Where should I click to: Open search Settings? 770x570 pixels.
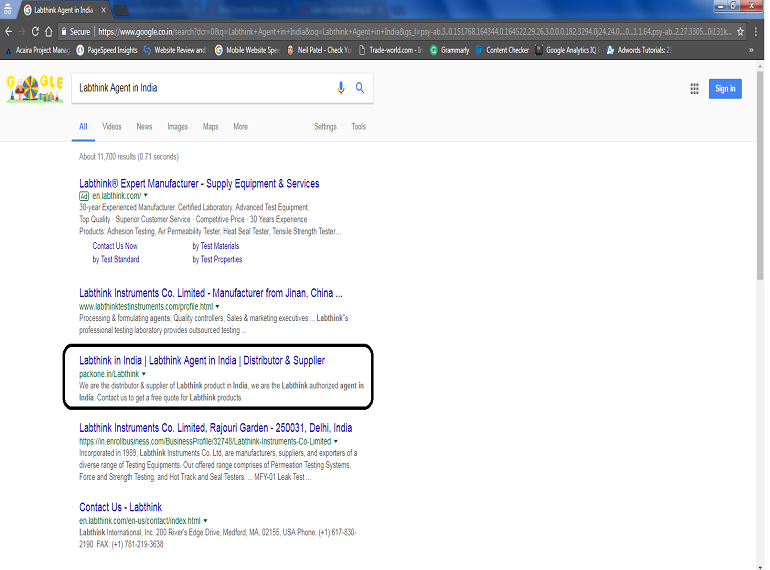(325, 127)
